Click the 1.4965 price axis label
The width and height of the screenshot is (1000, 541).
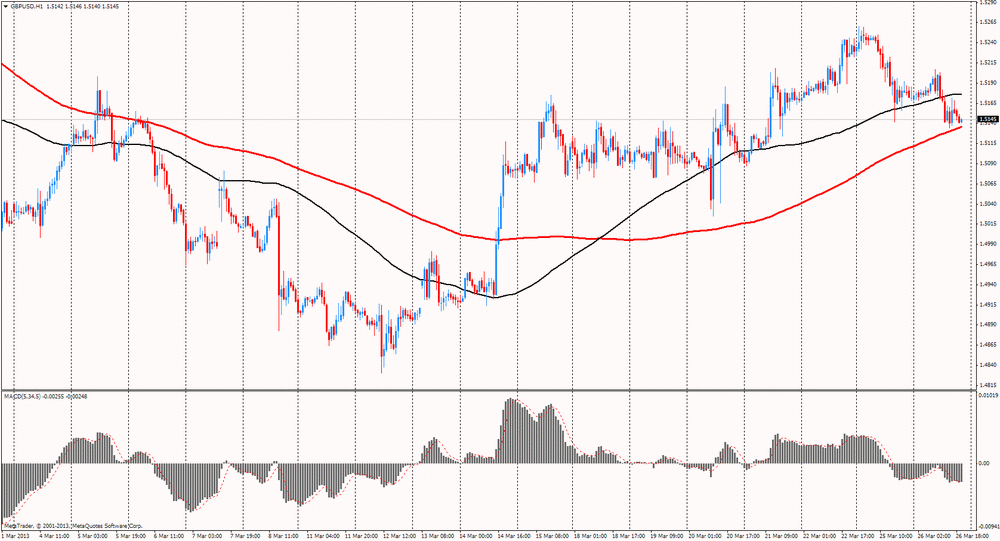pyautogui.click(x=987, y=264)
